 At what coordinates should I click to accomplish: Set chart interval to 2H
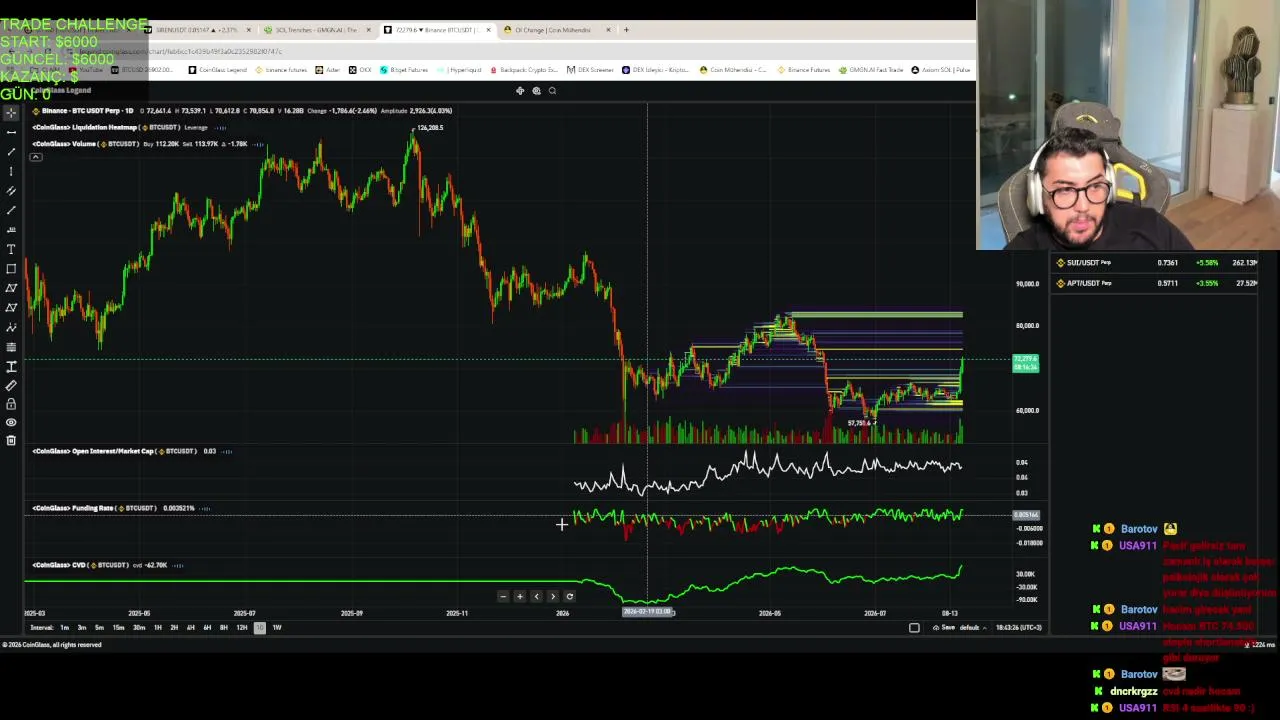pyautogui.click(x=174, y=628)
